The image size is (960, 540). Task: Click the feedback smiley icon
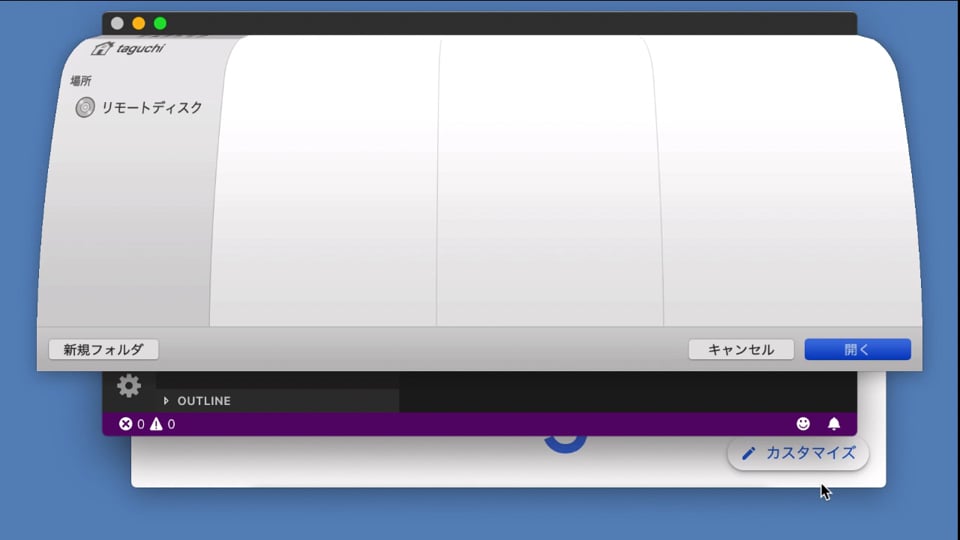[x=803, y=424]
